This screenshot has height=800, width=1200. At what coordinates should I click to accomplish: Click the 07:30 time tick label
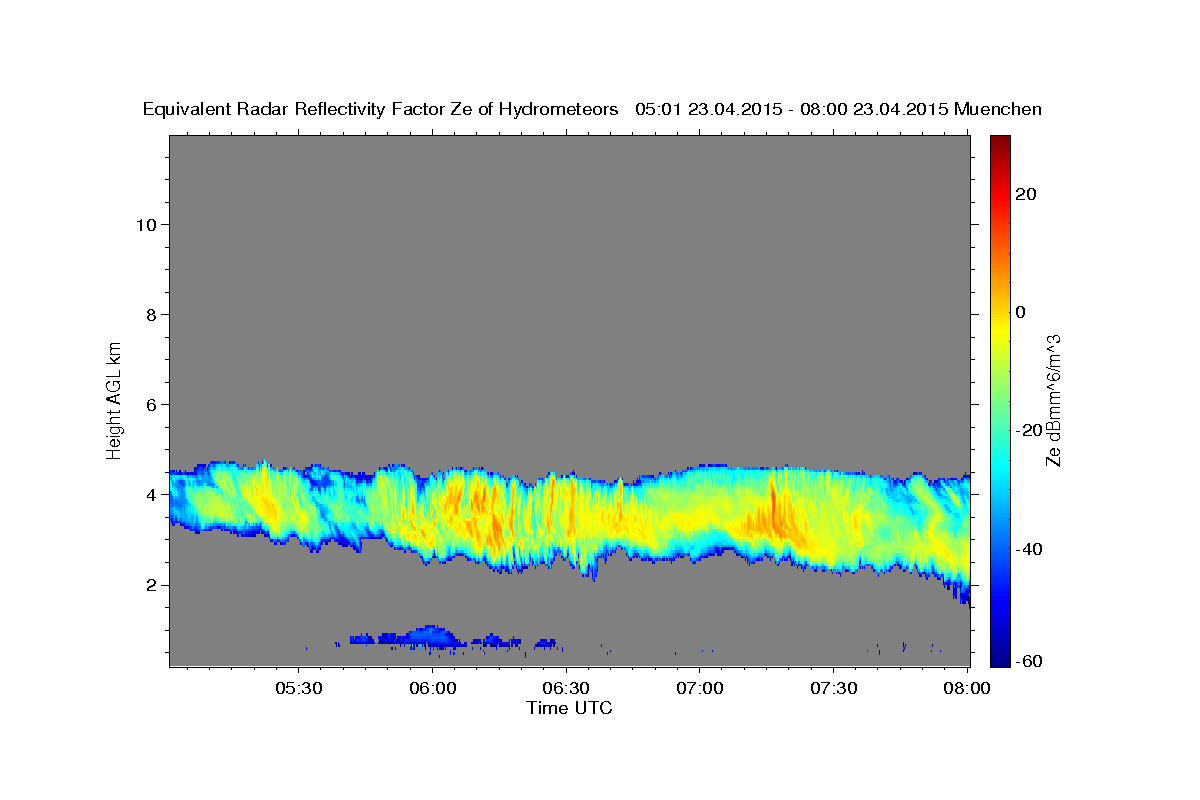pyautogui.click(x=833, y=689)
